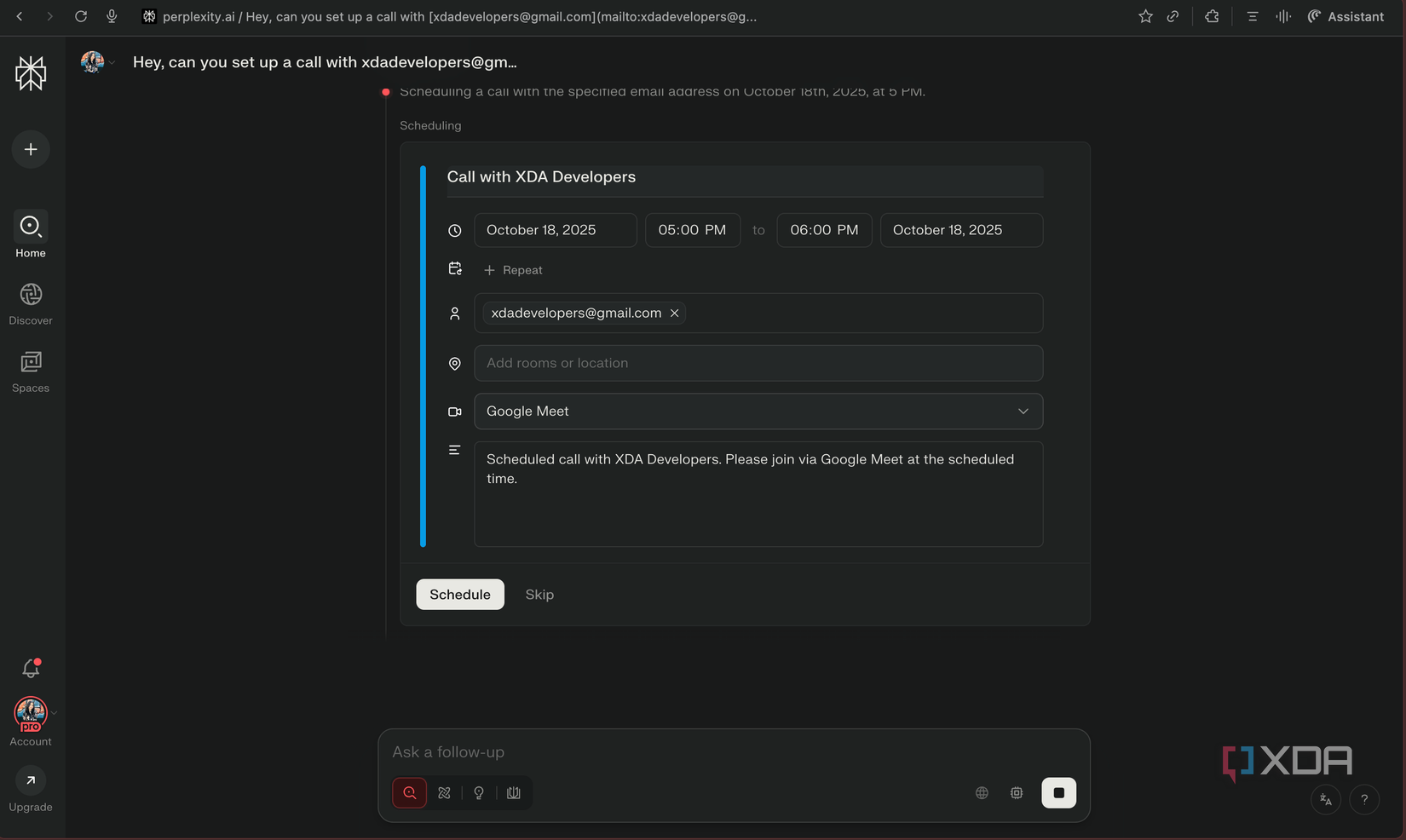
Task: Change the end date October 18, 2025
Action: [x=961, y=230]
